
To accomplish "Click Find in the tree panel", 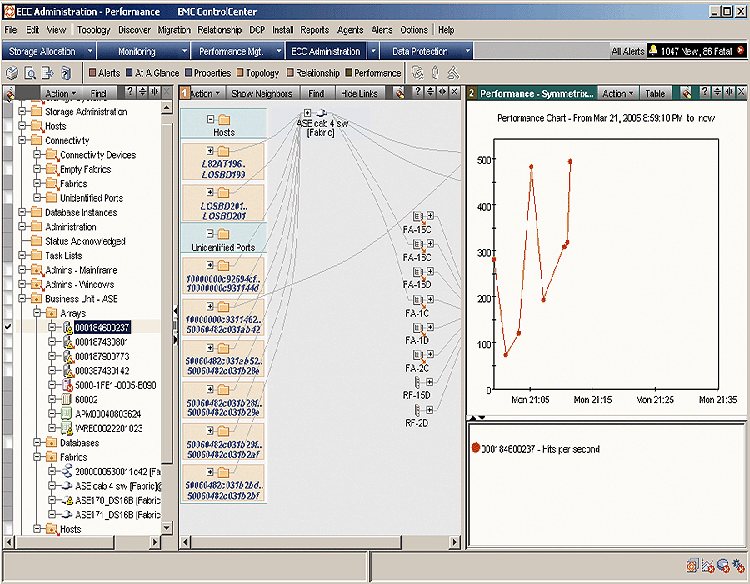I will [x=99, y=93].
